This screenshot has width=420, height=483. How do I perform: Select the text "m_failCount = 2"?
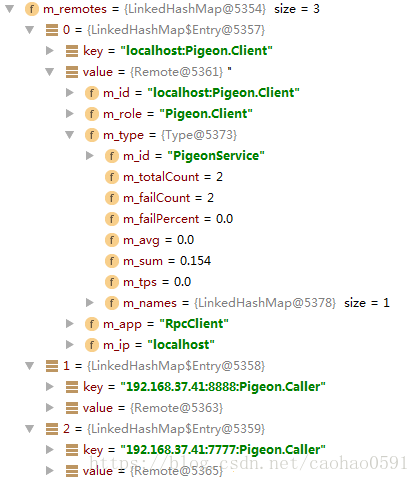pyautogui.click(x=169, y=198)
